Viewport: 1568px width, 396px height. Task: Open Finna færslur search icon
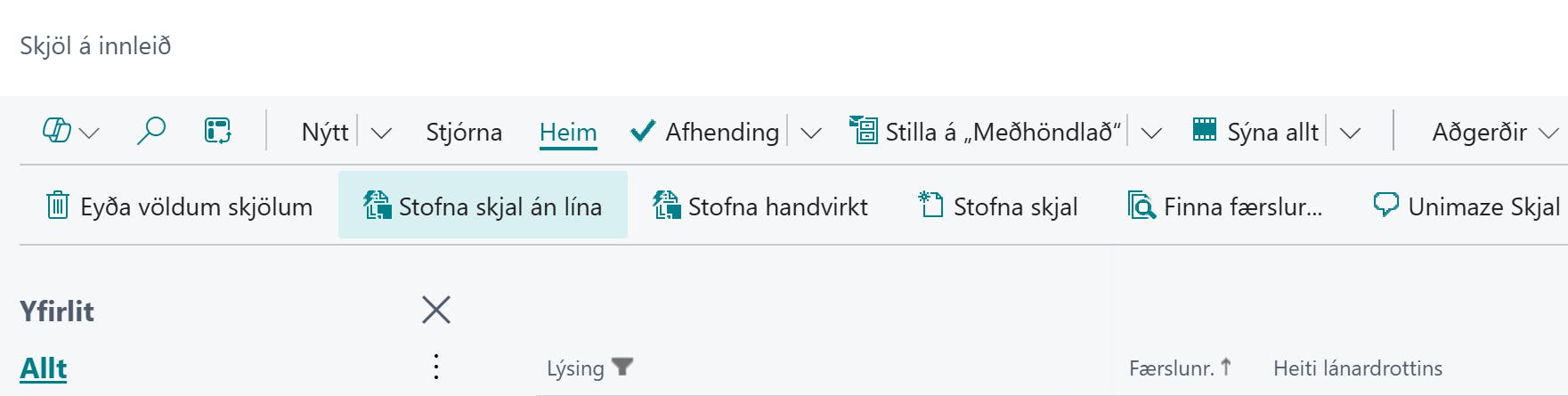click(x=1141, y=206)
